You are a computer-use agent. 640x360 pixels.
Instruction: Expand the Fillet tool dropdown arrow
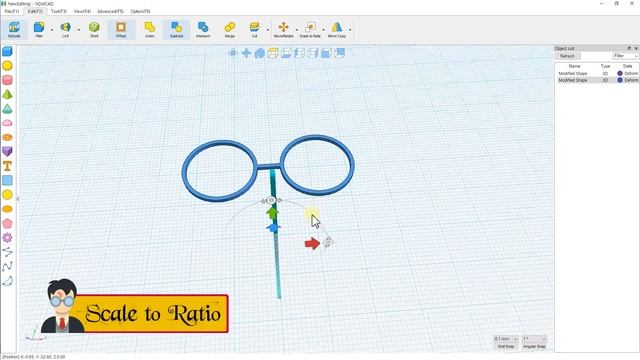pyautogui.click(x=51, y=30)
